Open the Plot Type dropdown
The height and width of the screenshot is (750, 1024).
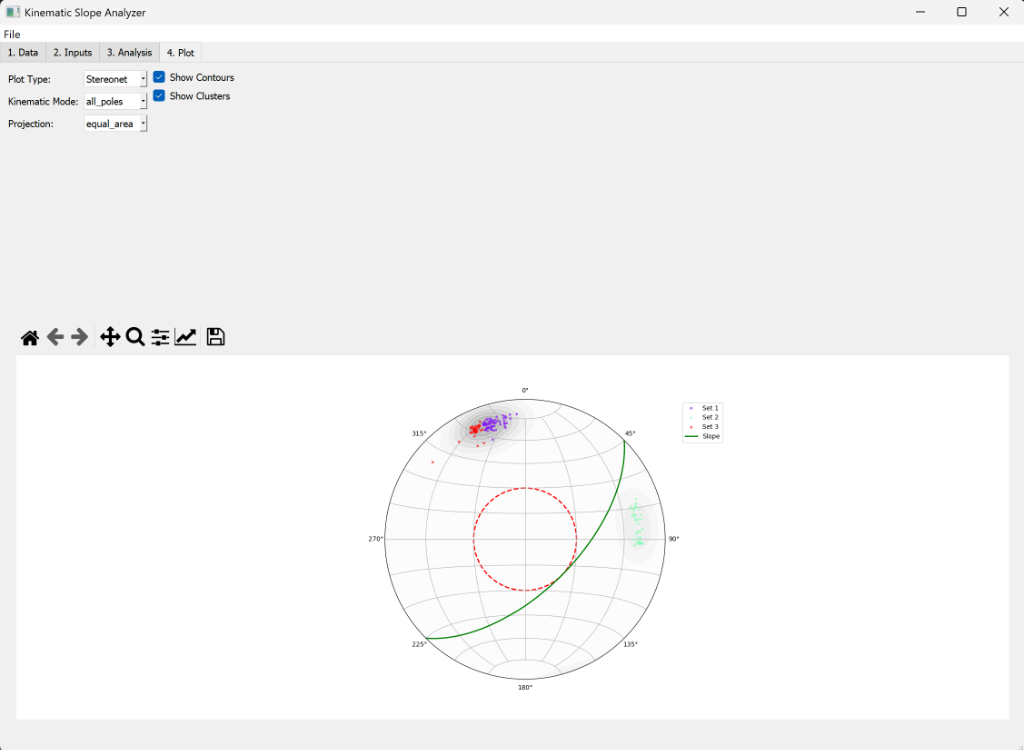(115, 79)
